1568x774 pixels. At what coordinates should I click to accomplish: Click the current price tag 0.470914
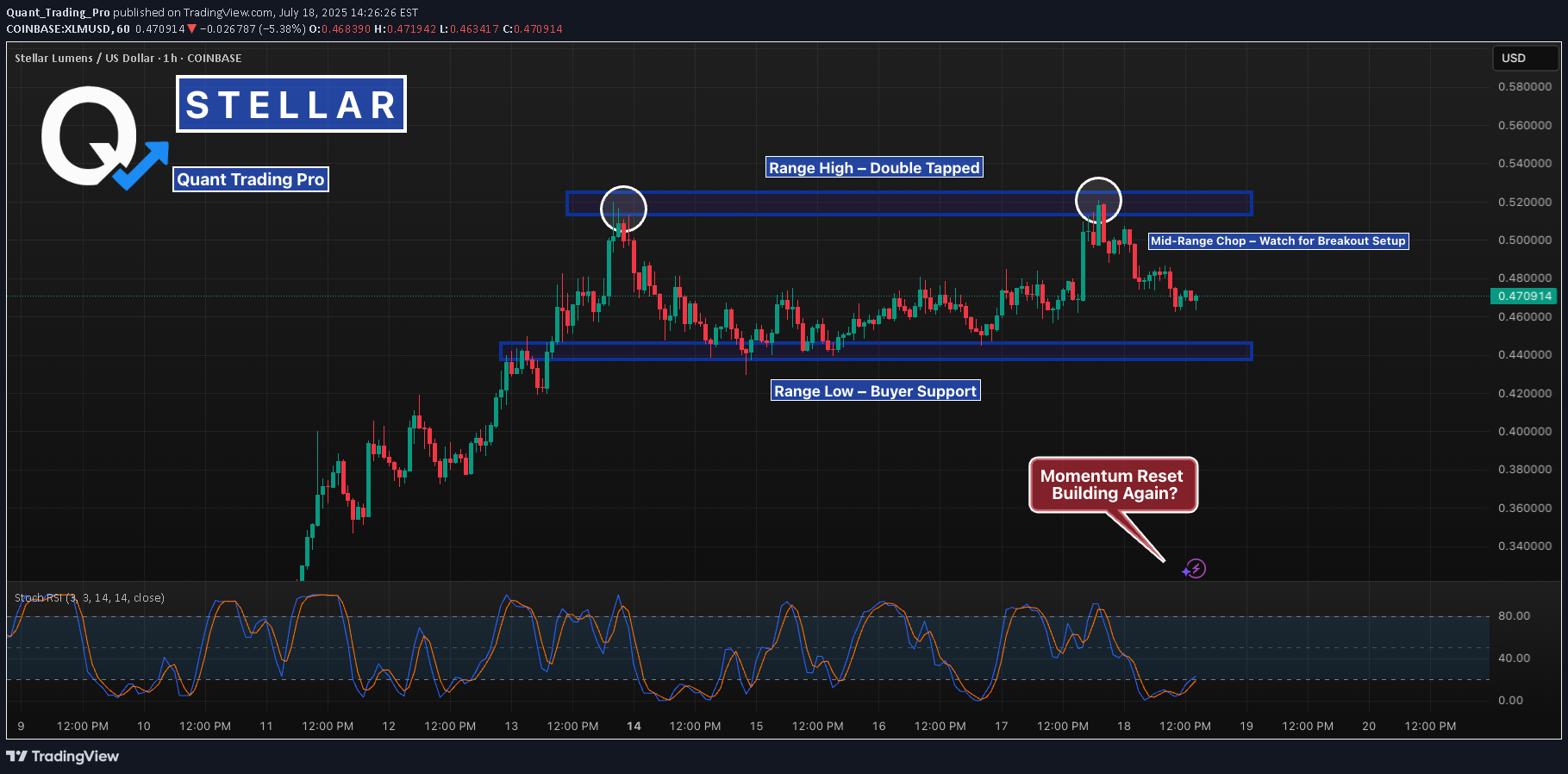tap(1524, 296)
